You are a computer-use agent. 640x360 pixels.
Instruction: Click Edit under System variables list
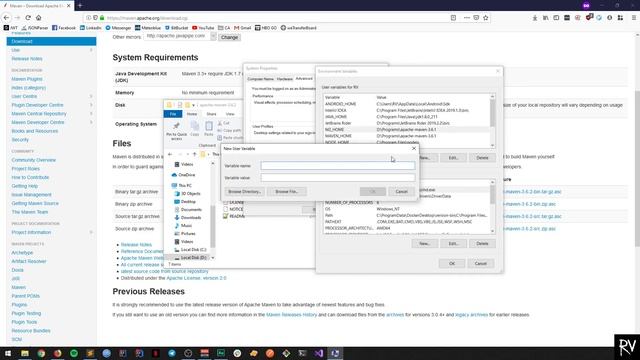(453, 243)
